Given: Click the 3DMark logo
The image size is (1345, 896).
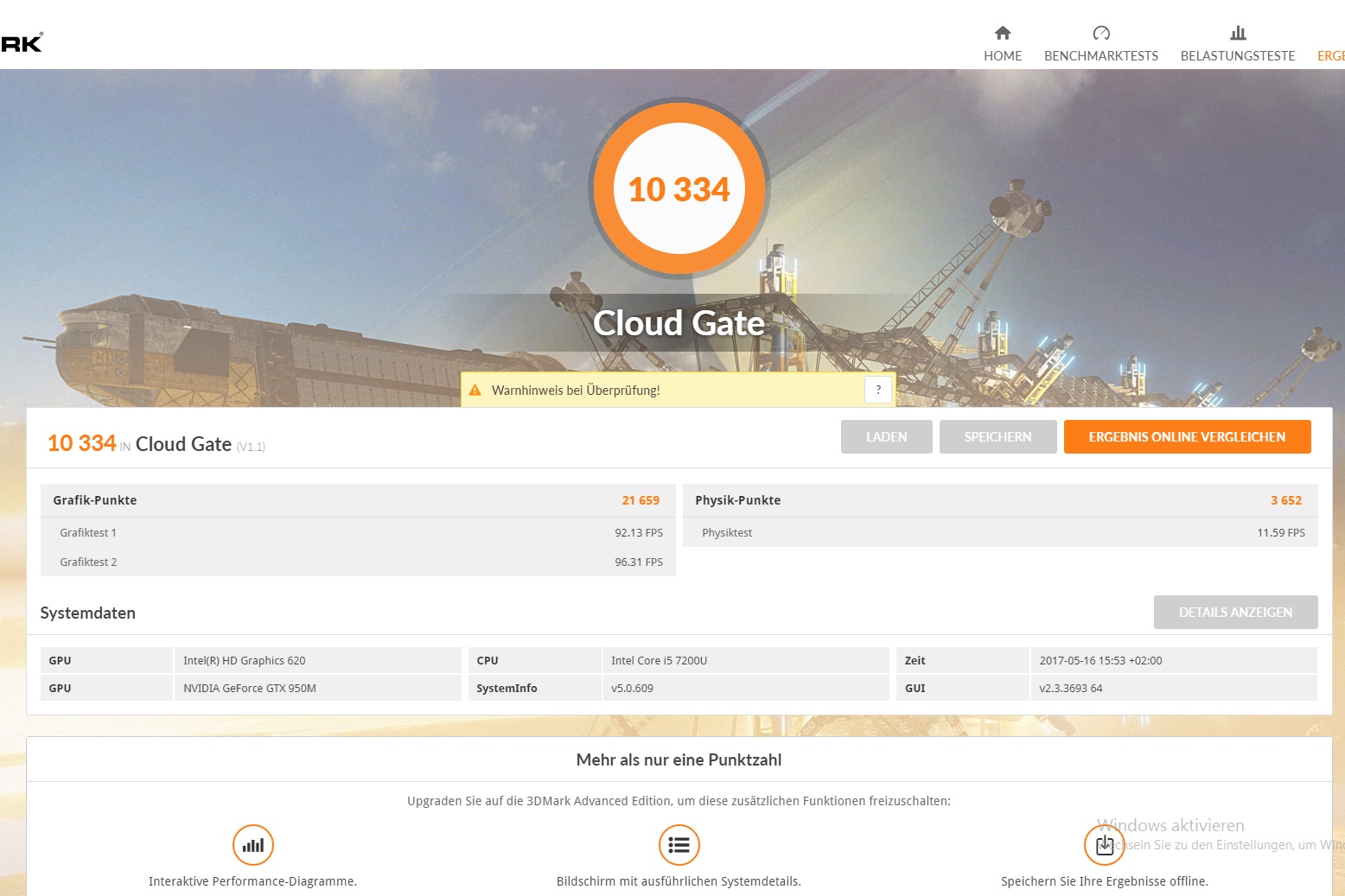Looking at the screenshot, I should click(22, 42).
